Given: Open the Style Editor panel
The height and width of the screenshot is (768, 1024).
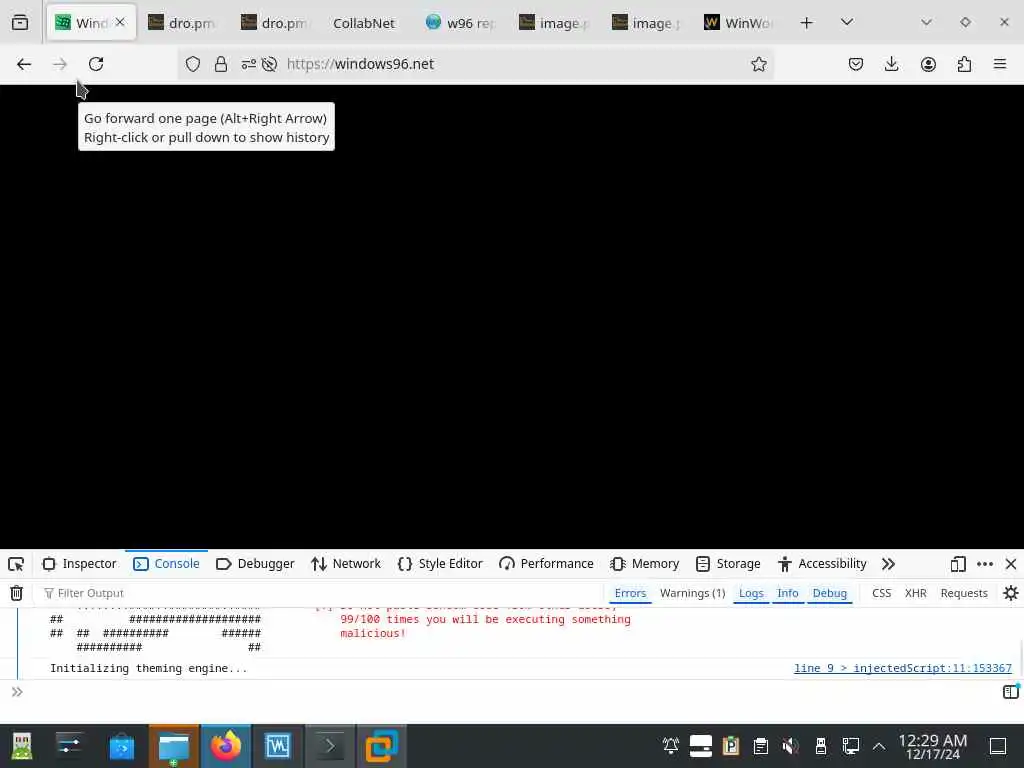Looking at the screenshot, I should click(440, 564).
